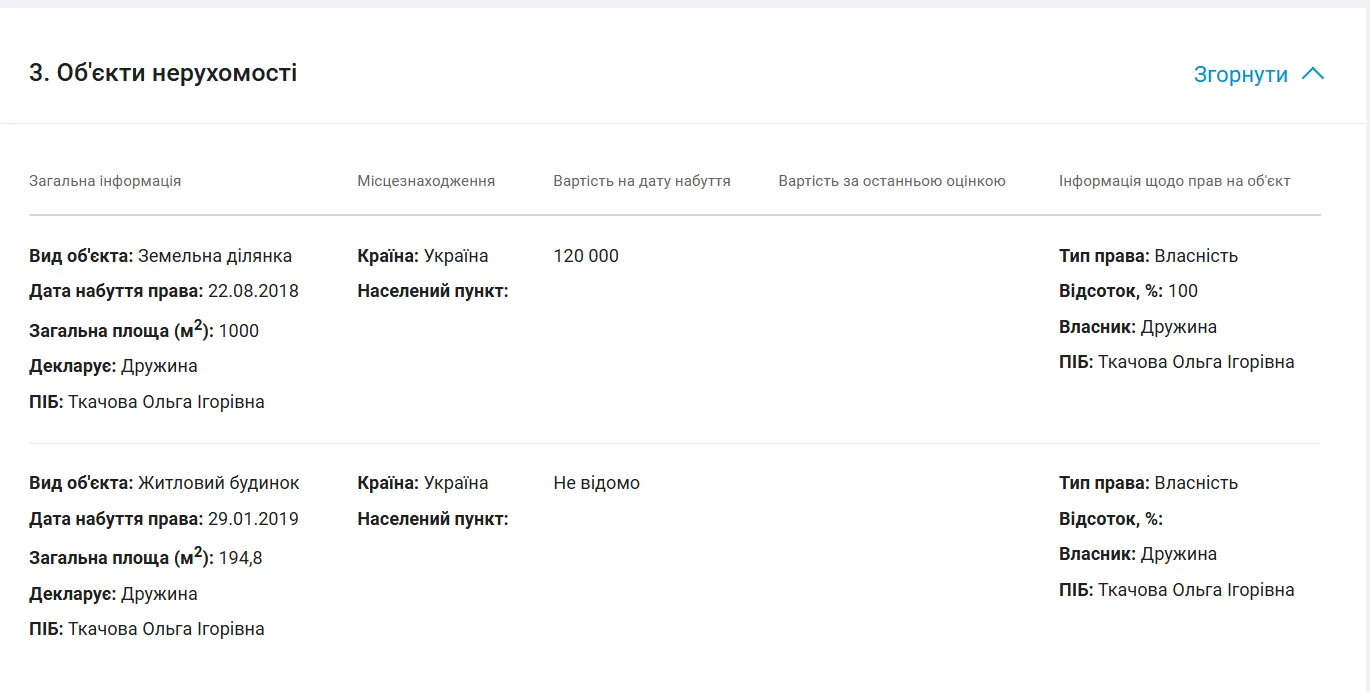Viewport: 1370px width, 692px height.
Task: Click the Інформація щодо прав на об'єкт header
Action: [1175, 181]
